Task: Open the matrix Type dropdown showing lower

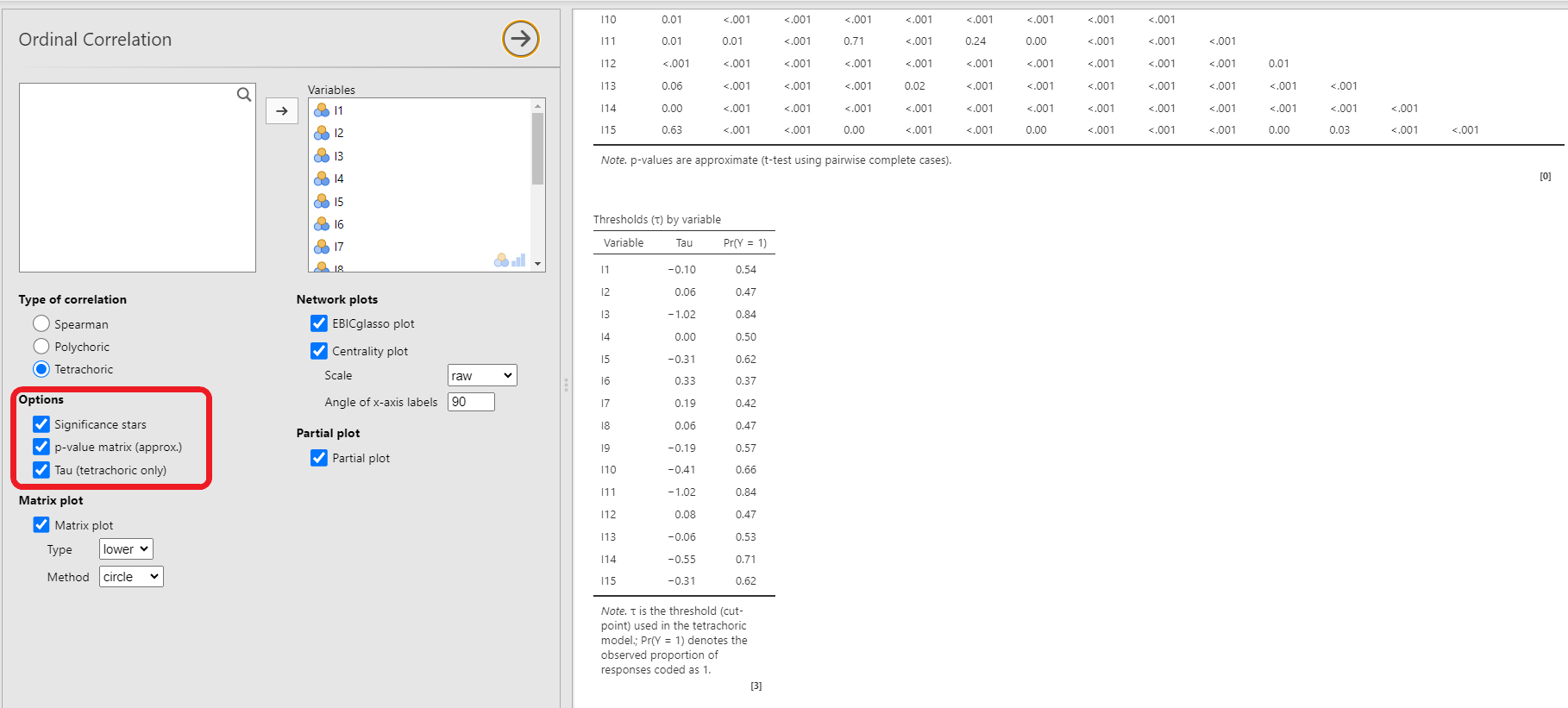Action: click(126, 549)
